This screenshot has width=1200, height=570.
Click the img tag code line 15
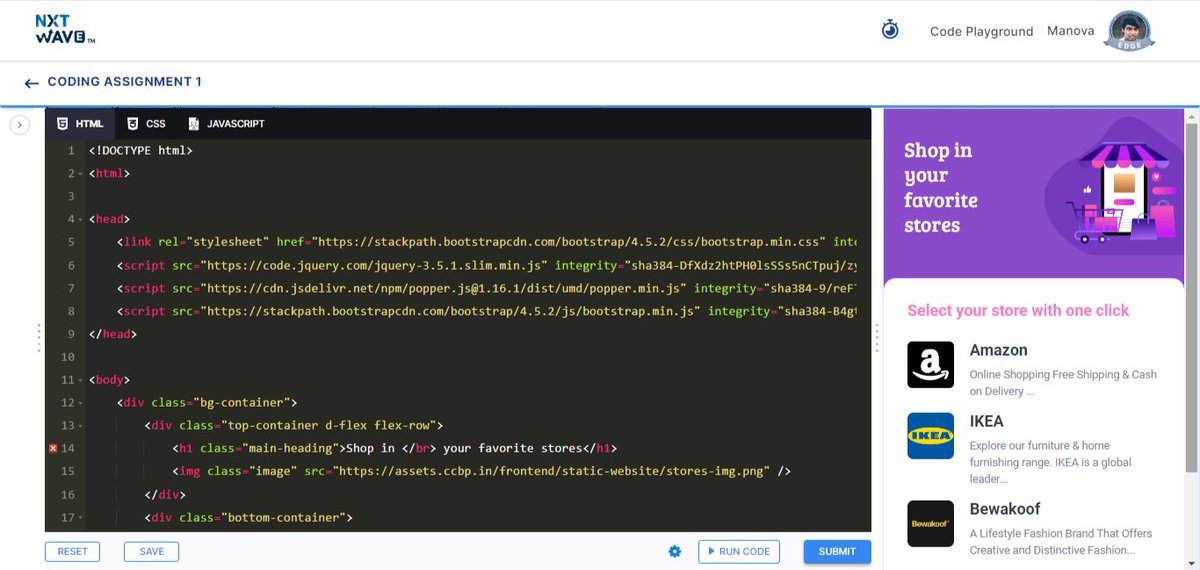481,472
